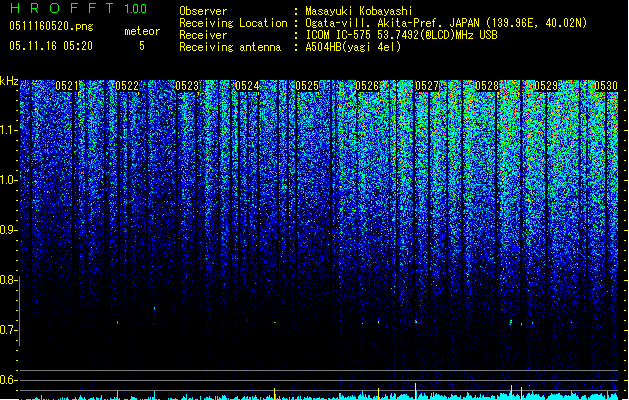Click the Ogata-vill. Akita-Pref. JAPAN location text

point(446,23)
